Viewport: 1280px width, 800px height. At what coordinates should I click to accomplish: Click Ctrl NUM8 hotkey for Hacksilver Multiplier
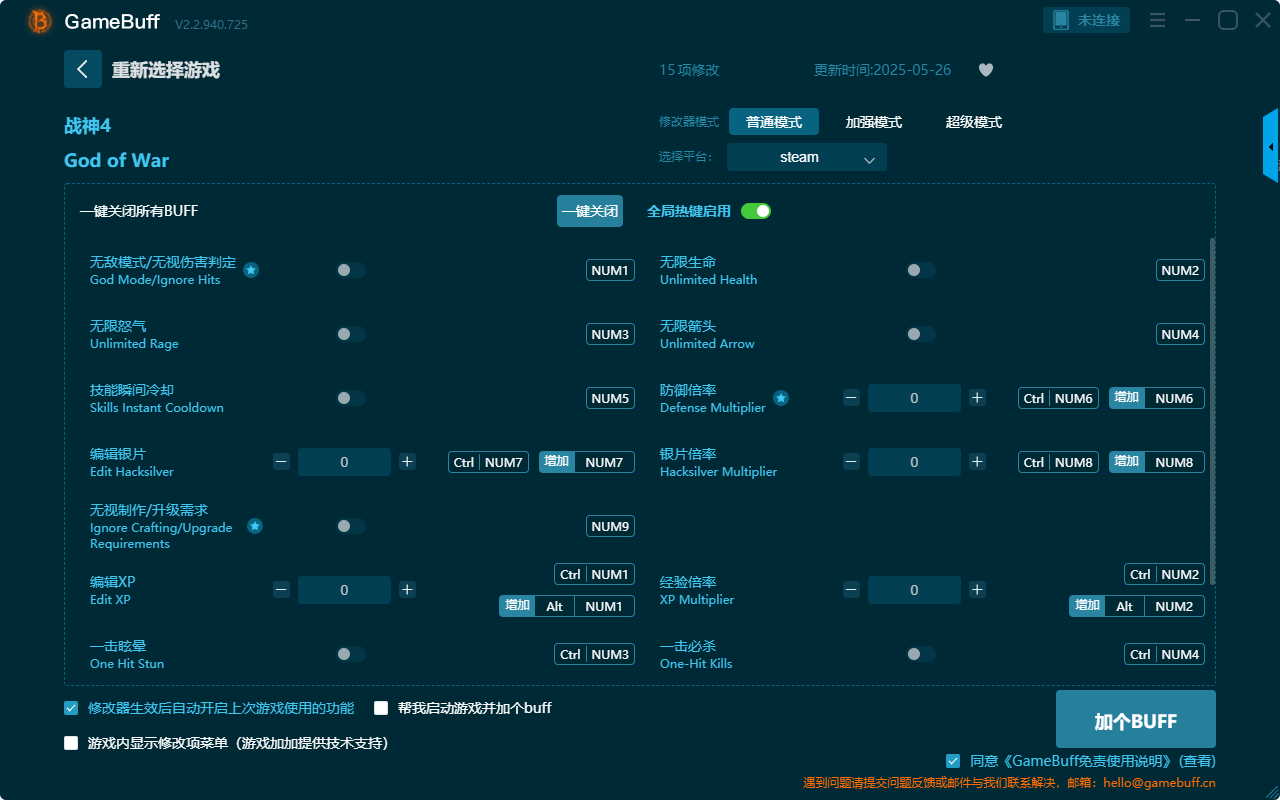point(1058,462)
